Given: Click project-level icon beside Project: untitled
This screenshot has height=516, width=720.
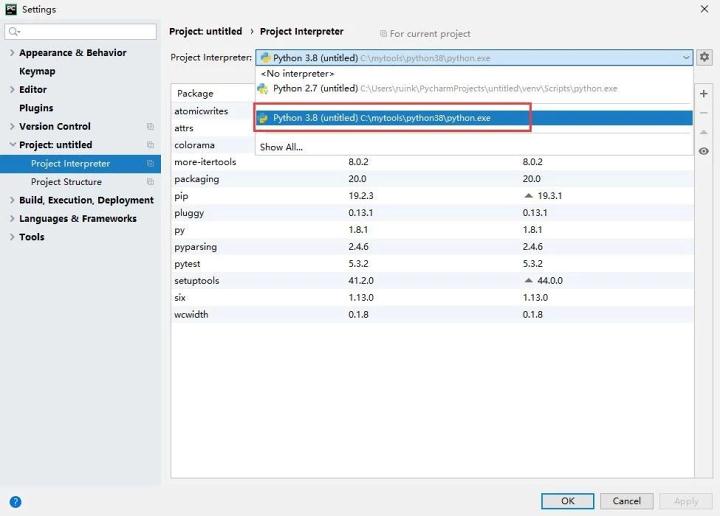Looking at the screenshot, I should [150, 145].
